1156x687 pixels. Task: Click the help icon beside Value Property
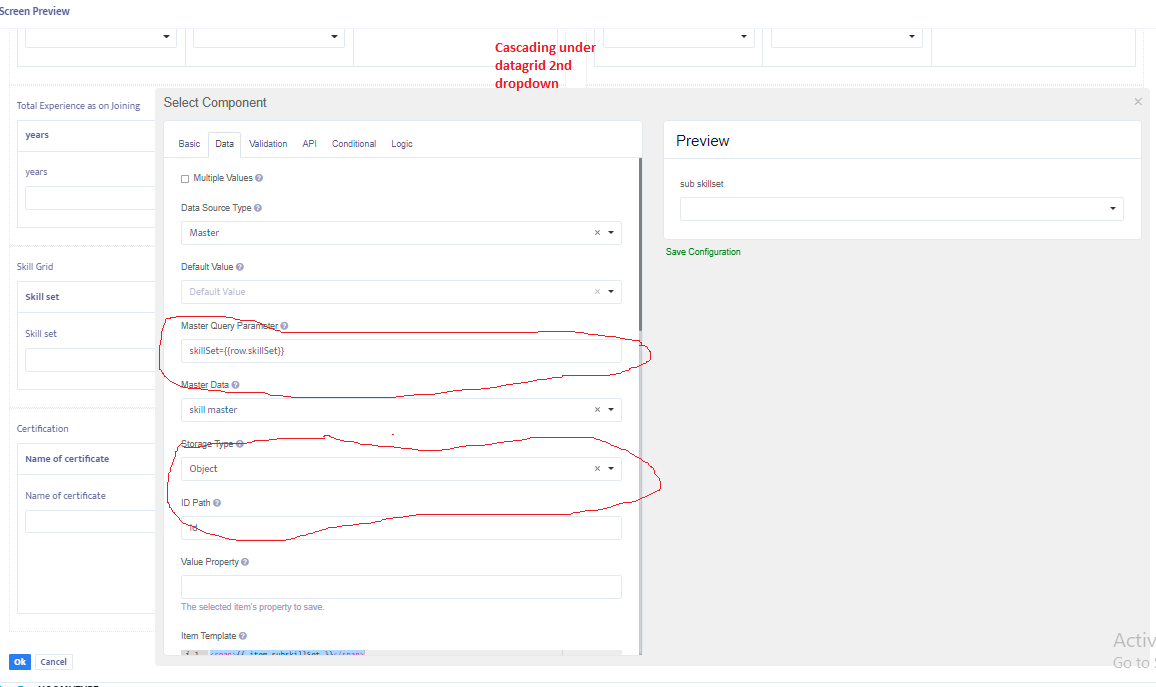[244, 561]
